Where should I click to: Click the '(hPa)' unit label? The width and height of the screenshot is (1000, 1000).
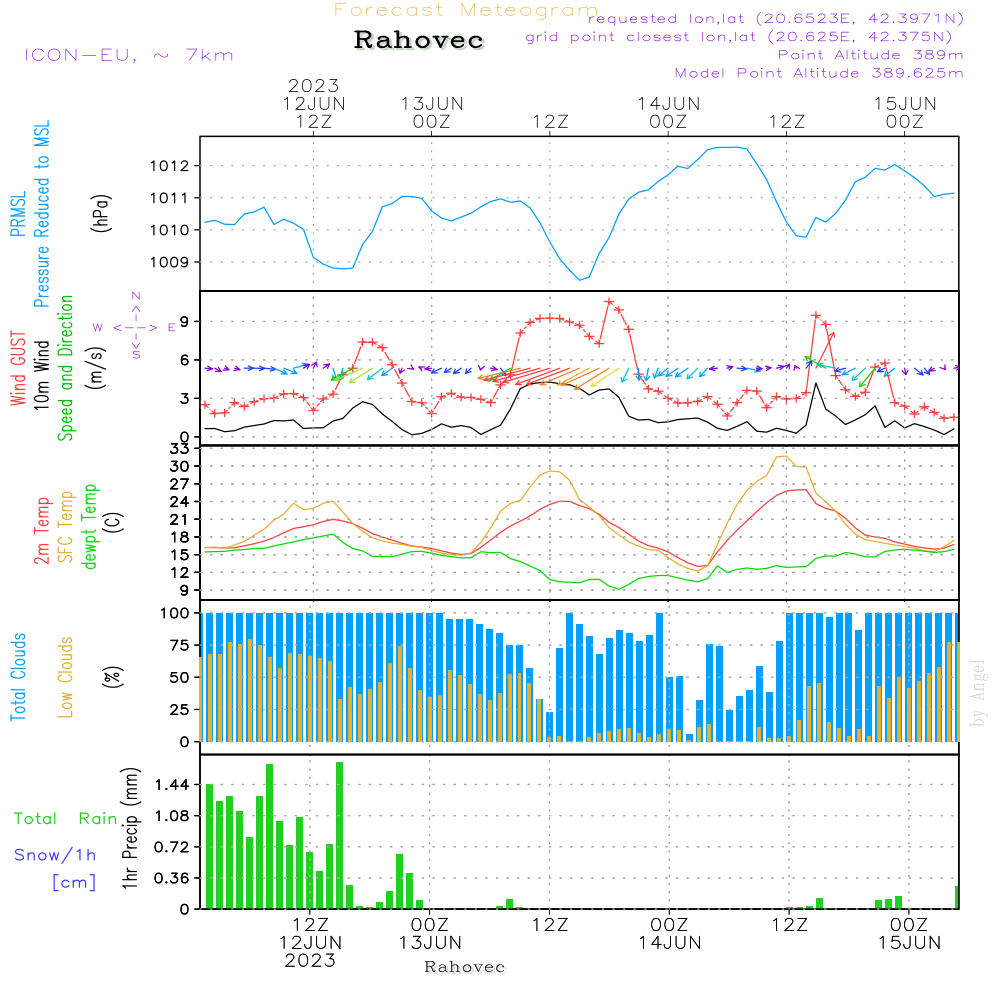101,214
